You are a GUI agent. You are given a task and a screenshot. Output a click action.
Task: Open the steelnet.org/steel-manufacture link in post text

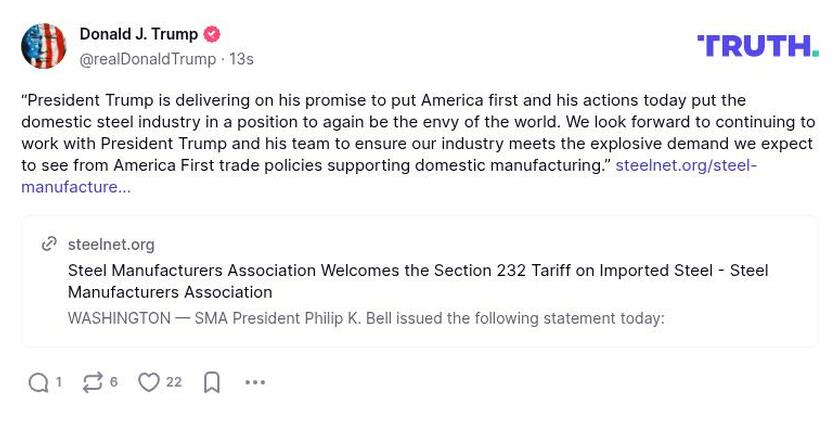(685, 165)
